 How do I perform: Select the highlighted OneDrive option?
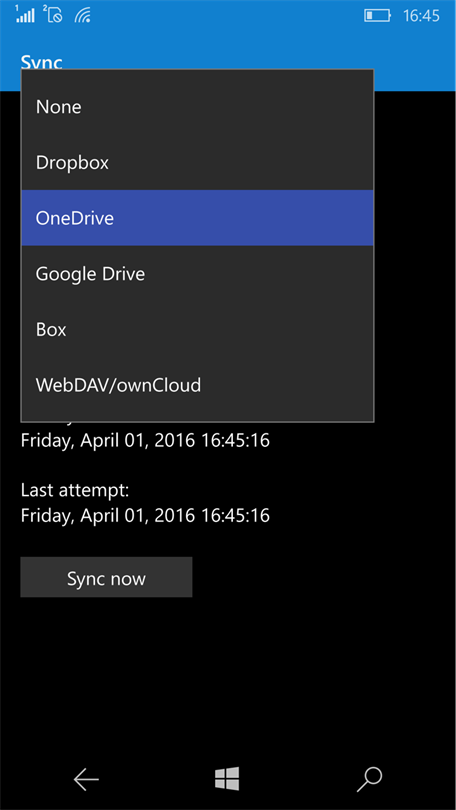[197, 218]
